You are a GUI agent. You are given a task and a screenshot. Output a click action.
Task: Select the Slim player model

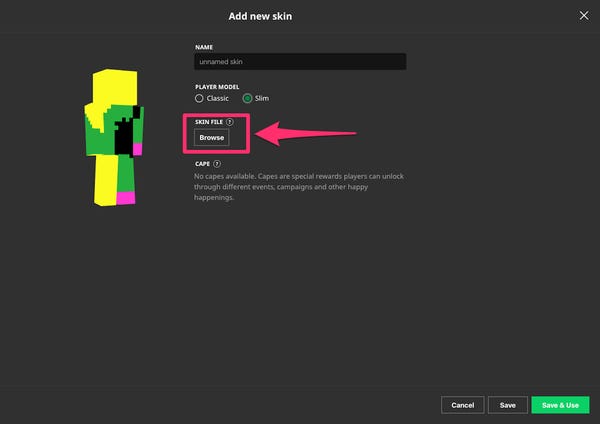pos(256,98)
